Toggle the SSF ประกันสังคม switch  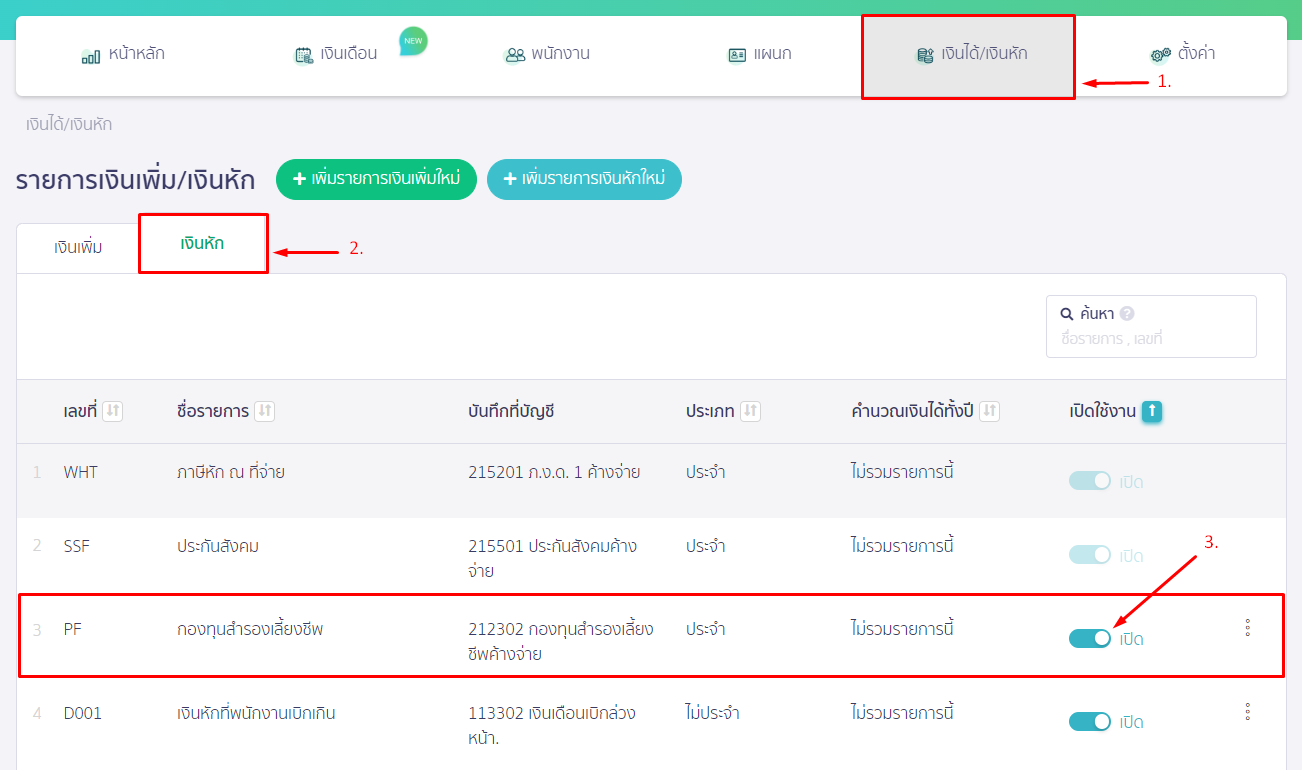click(1089, 555)
